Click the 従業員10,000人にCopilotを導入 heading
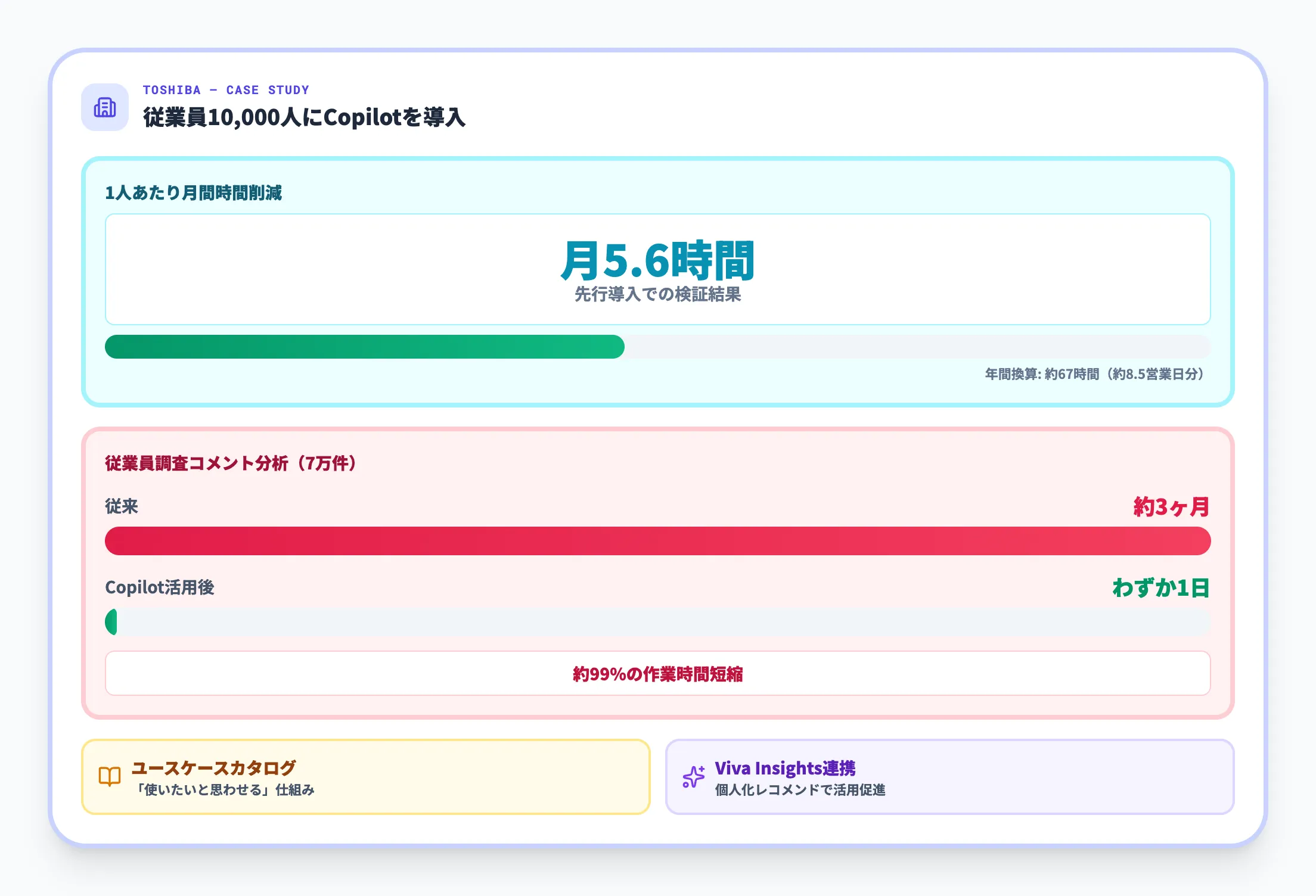The height and width of the screenshot is (896, 1316). (304, 117)
